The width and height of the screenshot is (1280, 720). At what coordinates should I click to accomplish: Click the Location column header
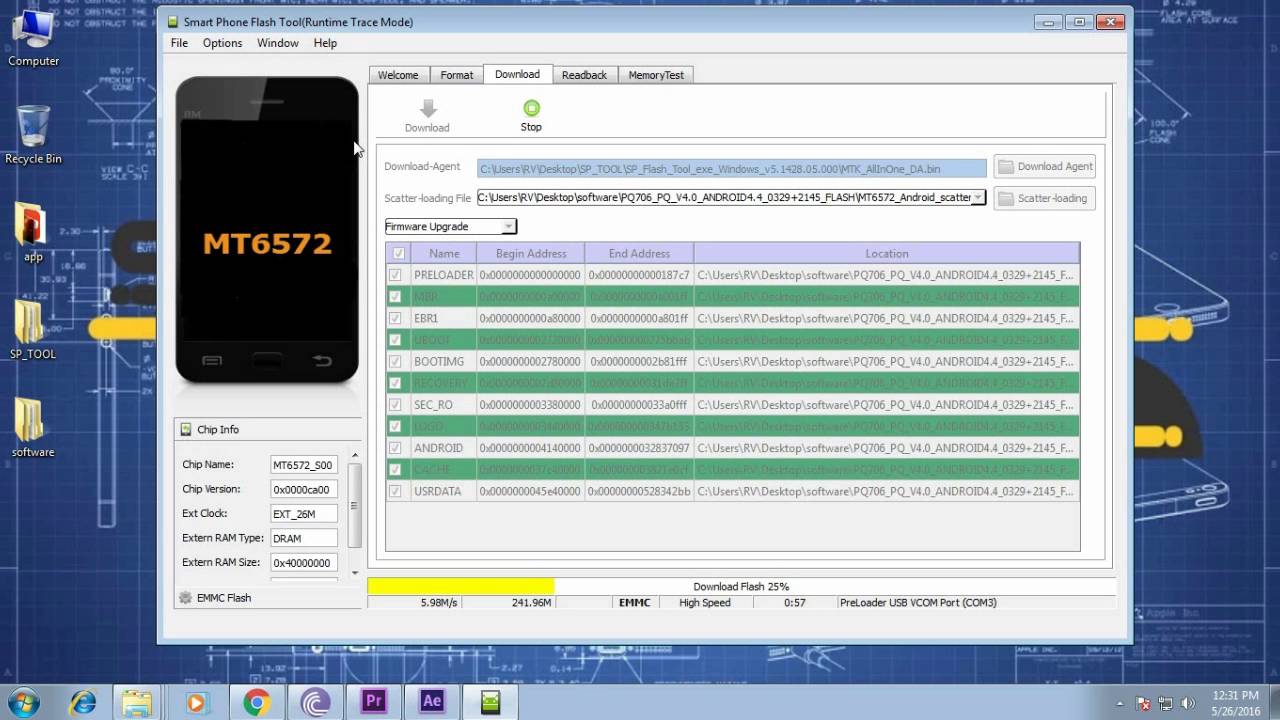pyautogui.click(x=887, y=254)
